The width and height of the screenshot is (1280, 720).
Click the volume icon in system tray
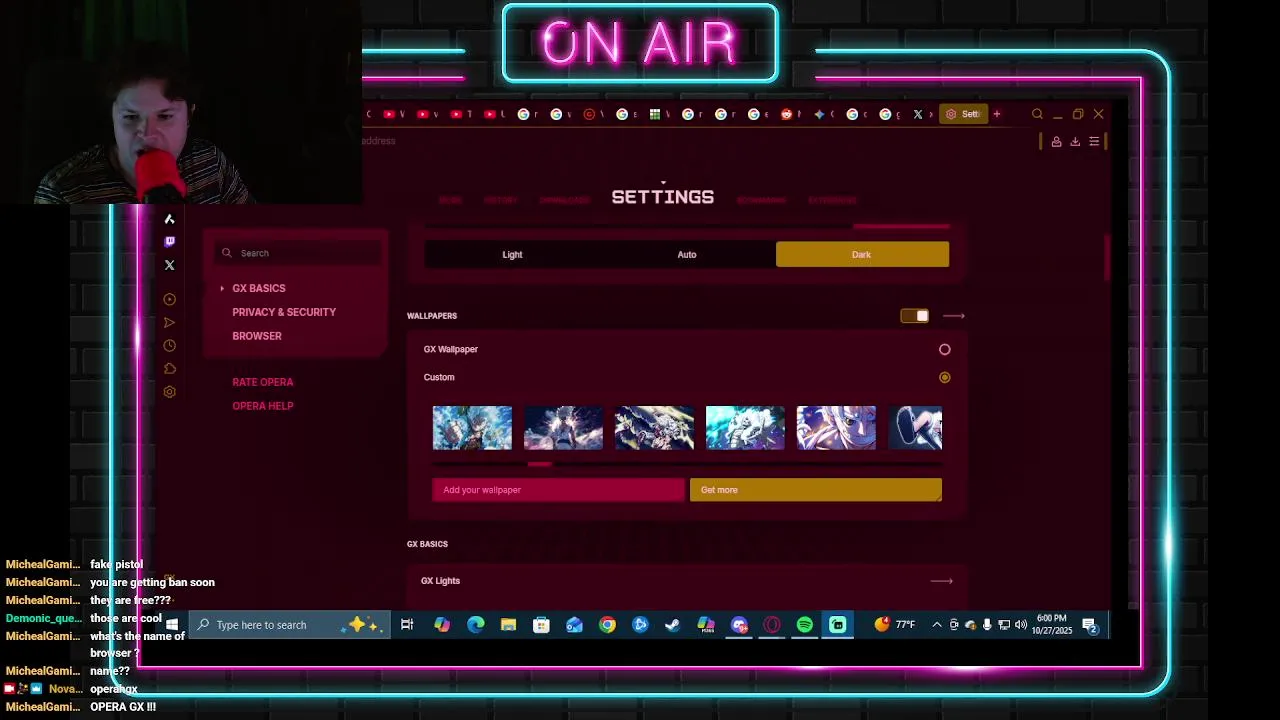pos(1020,625)
